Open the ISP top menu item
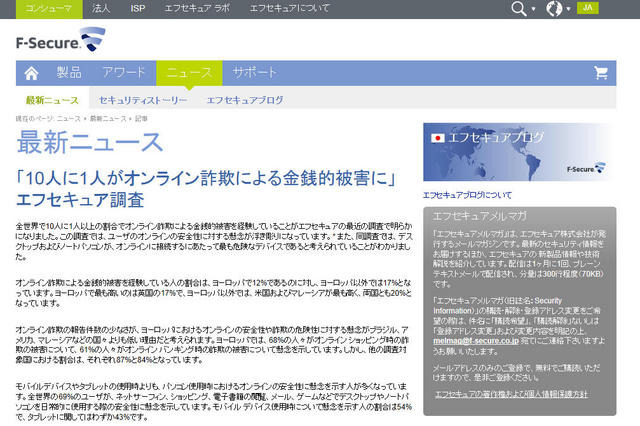The width and height of the screenshot is (640, 426). pyautogui.click(x=138, y=8)
